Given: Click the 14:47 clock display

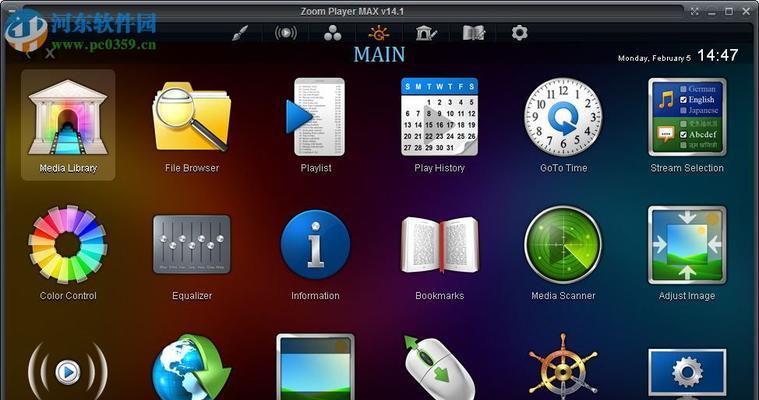Looking at the screenshot, I should [717, 56].
